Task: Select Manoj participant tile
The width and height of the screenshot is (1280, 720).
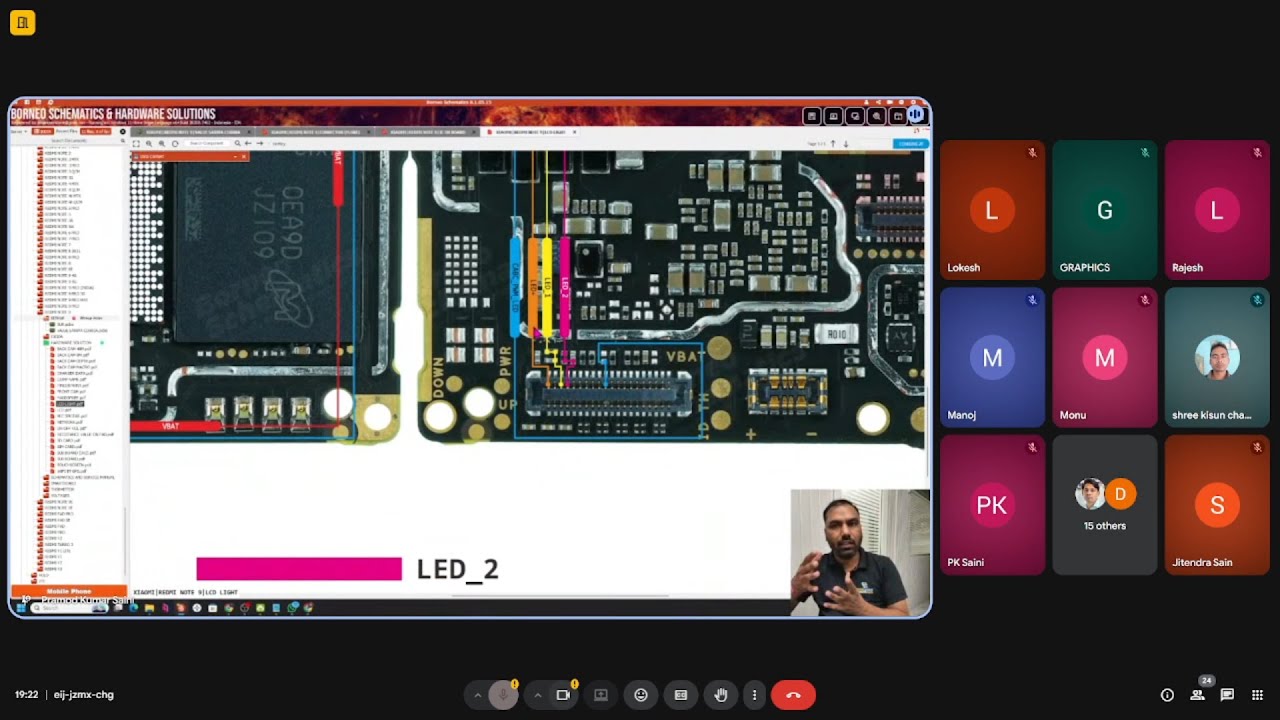Action: click(x=992, y=357)
